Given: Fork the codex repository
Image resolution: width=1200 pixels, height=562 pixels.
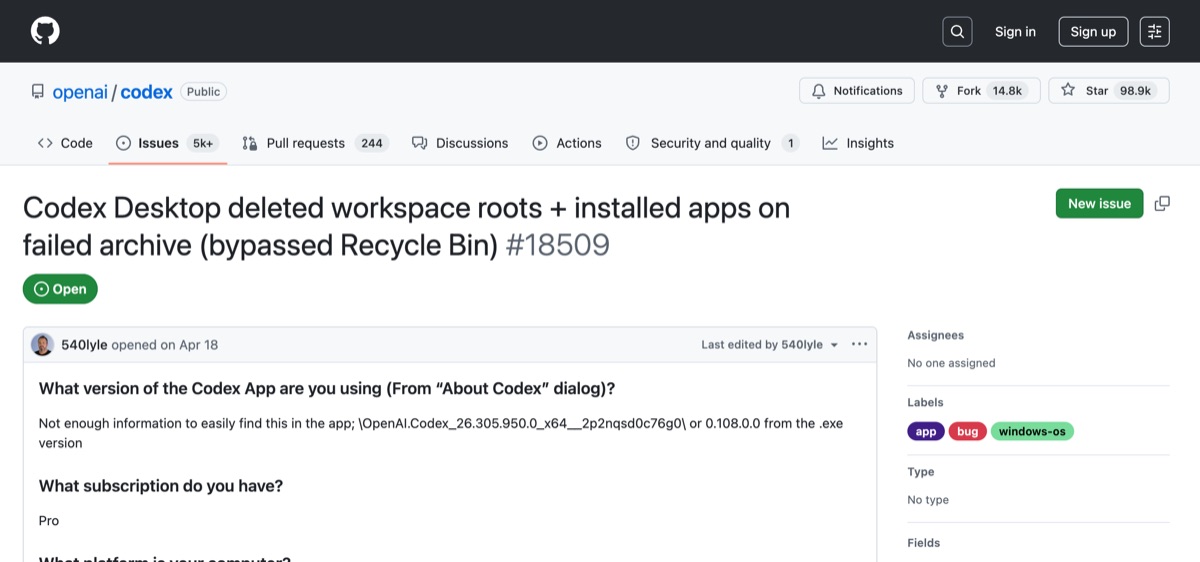Looking at the screenshot, I should pyautogui.click(x=981, y=91).
